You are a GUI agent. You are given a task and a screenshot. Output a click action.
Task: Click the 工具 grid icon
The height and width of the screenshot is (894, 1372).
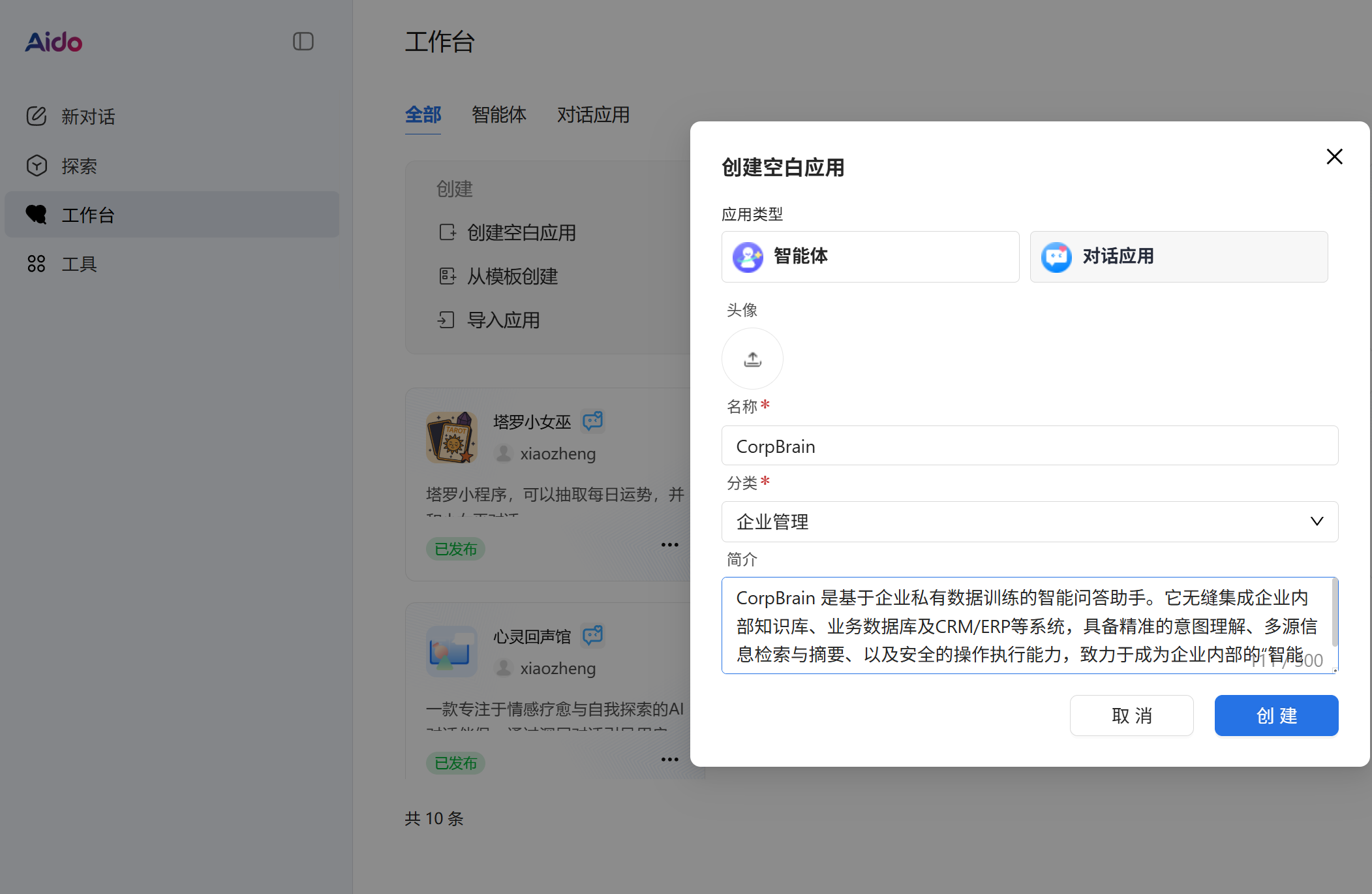tap(37, 264)
